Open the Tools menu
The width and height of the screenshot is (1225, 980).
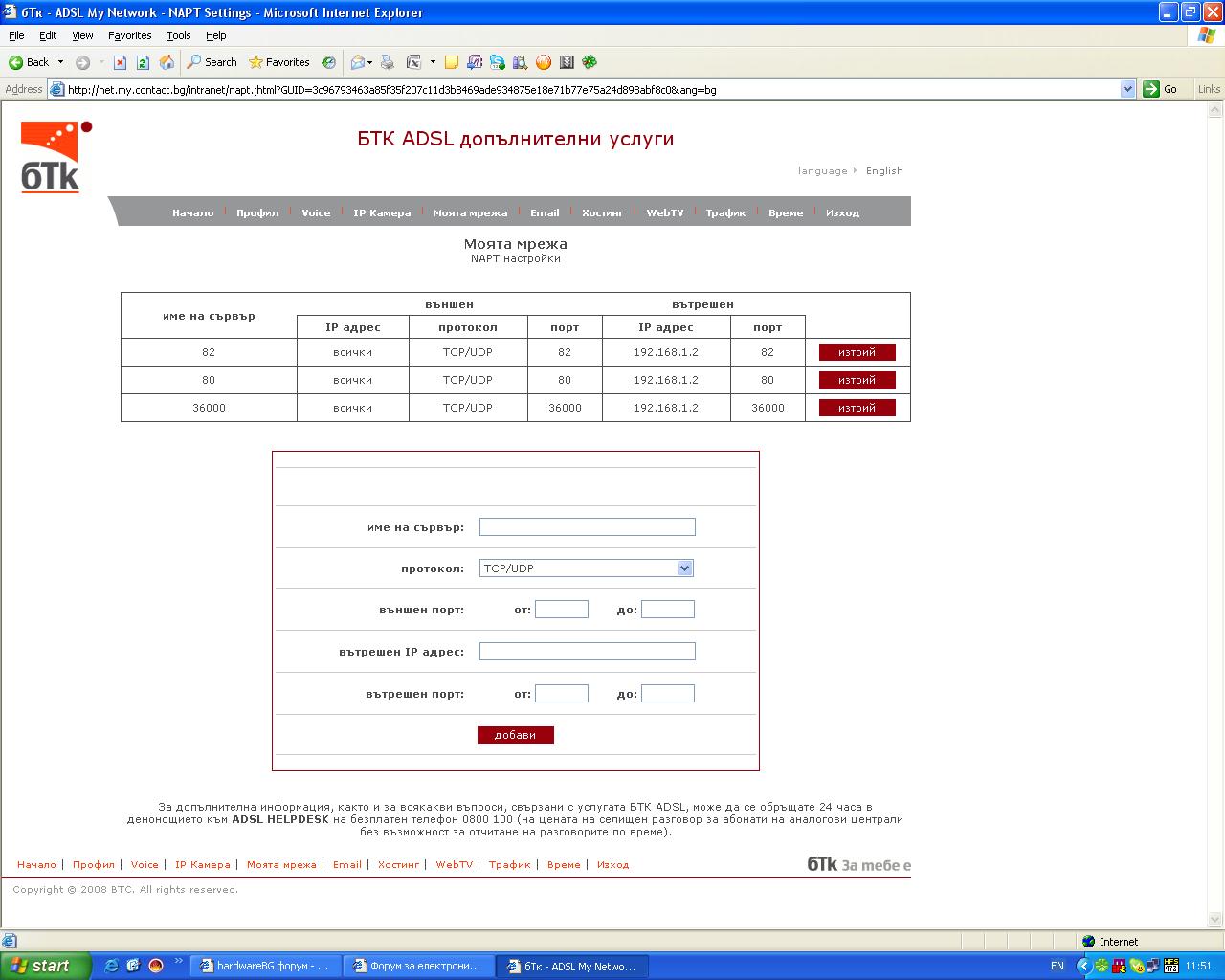coord(179,35)
